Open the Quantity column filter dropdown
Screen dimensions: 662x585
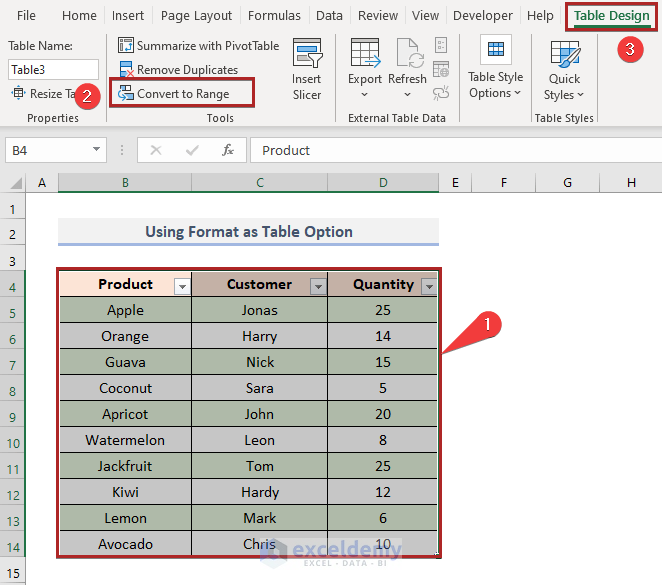[x=428, y=286]
